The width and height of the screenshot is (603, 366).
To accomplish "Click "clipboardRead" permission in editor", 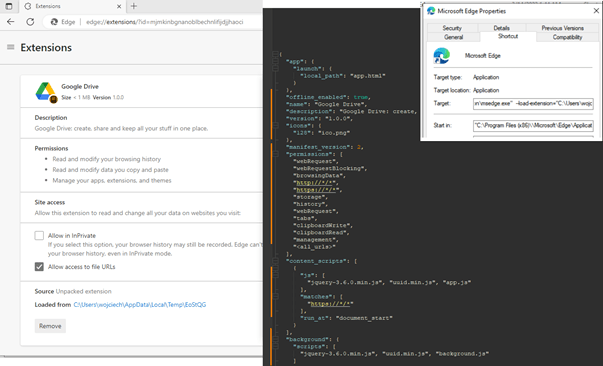I will [321, 232].
